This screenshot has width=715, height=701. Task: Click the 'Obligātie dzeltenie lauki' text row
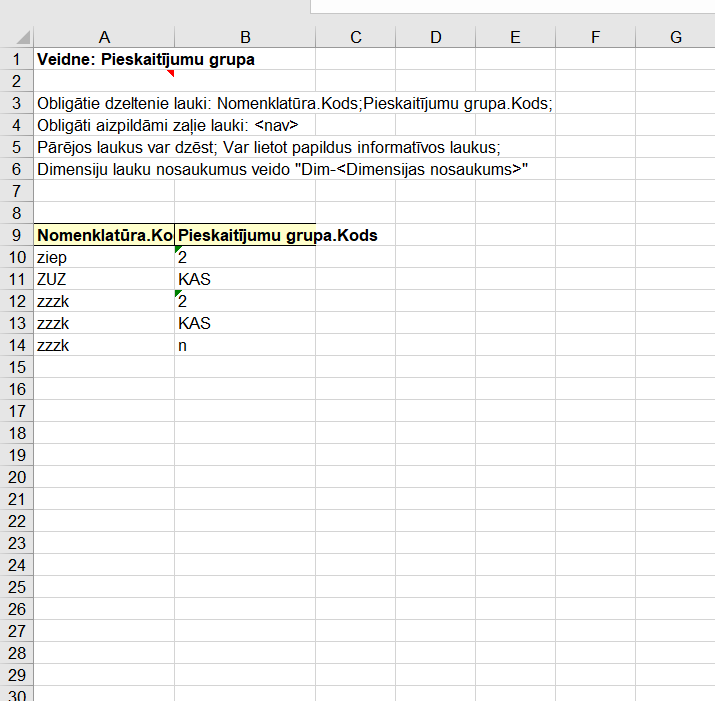click(295, 104)
